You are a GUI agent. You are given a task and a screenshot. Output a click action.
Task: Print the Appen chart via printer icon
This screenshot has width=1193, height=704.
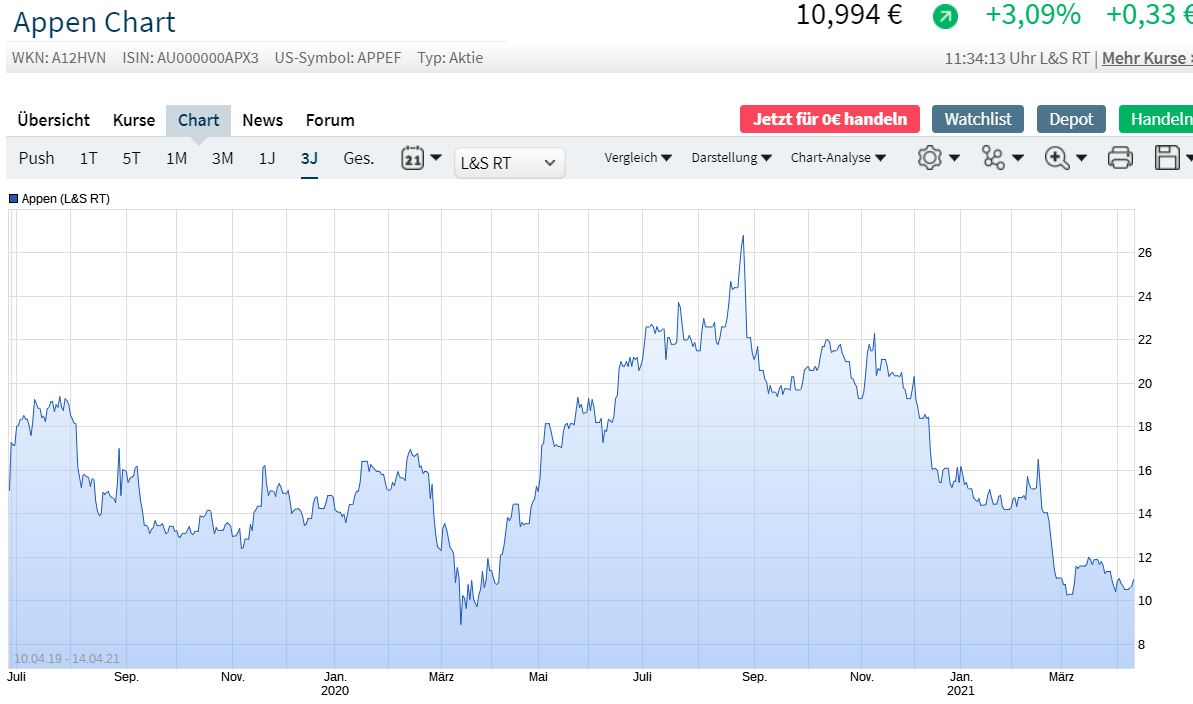click(x=1120, y=158)
